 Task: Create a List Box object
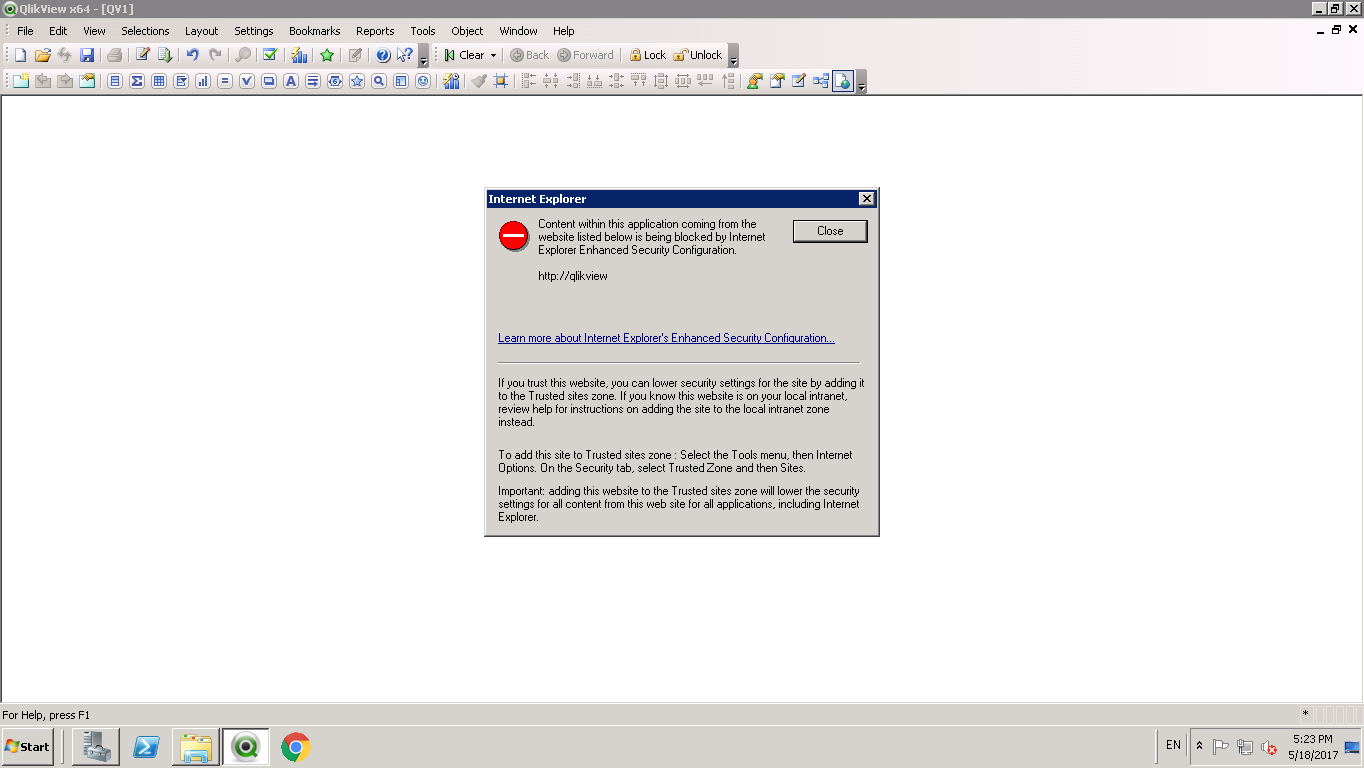[x=115, y=81]
